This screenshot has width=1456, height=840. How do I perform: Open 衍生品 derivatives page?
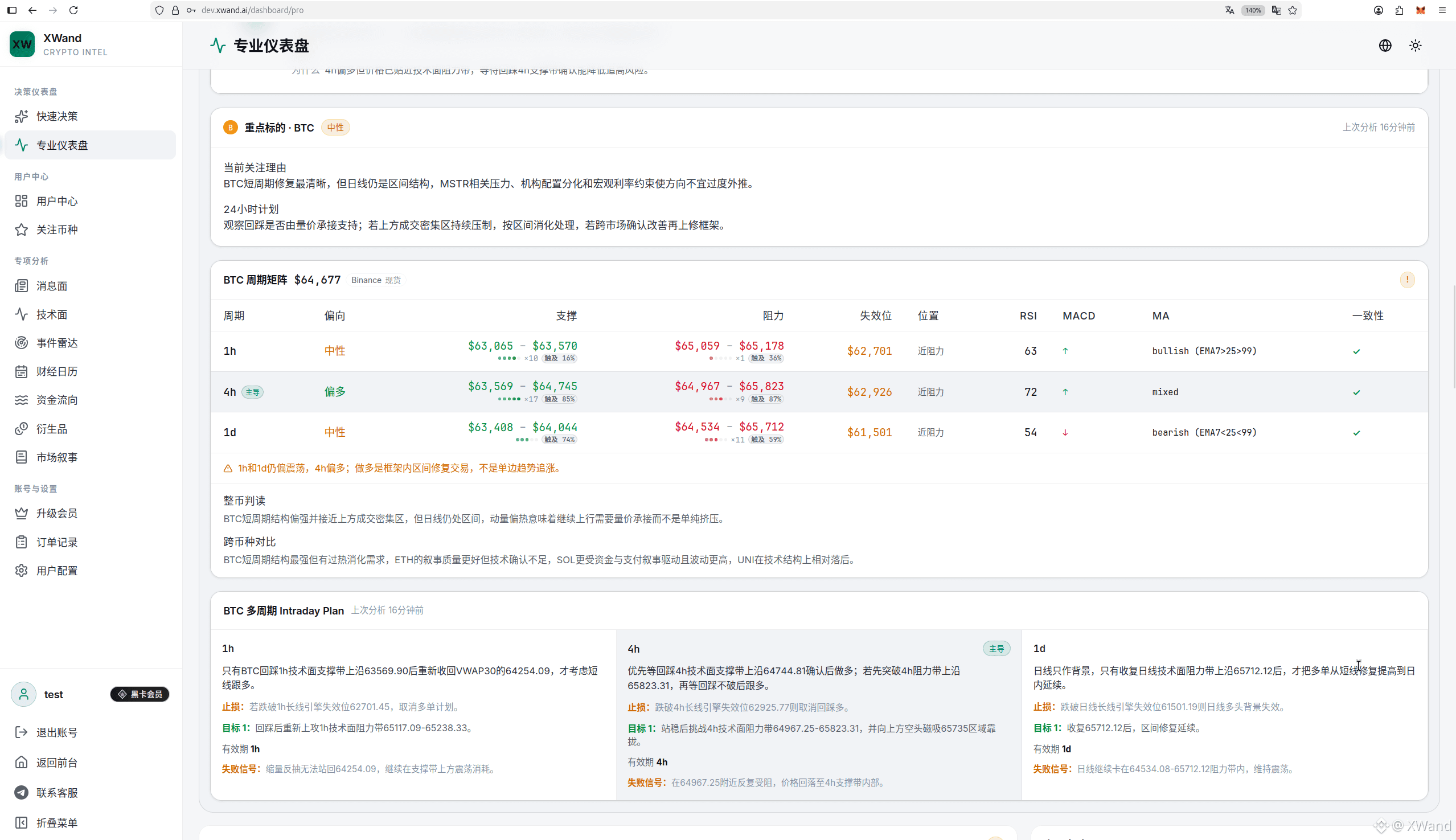coord(91,429)
